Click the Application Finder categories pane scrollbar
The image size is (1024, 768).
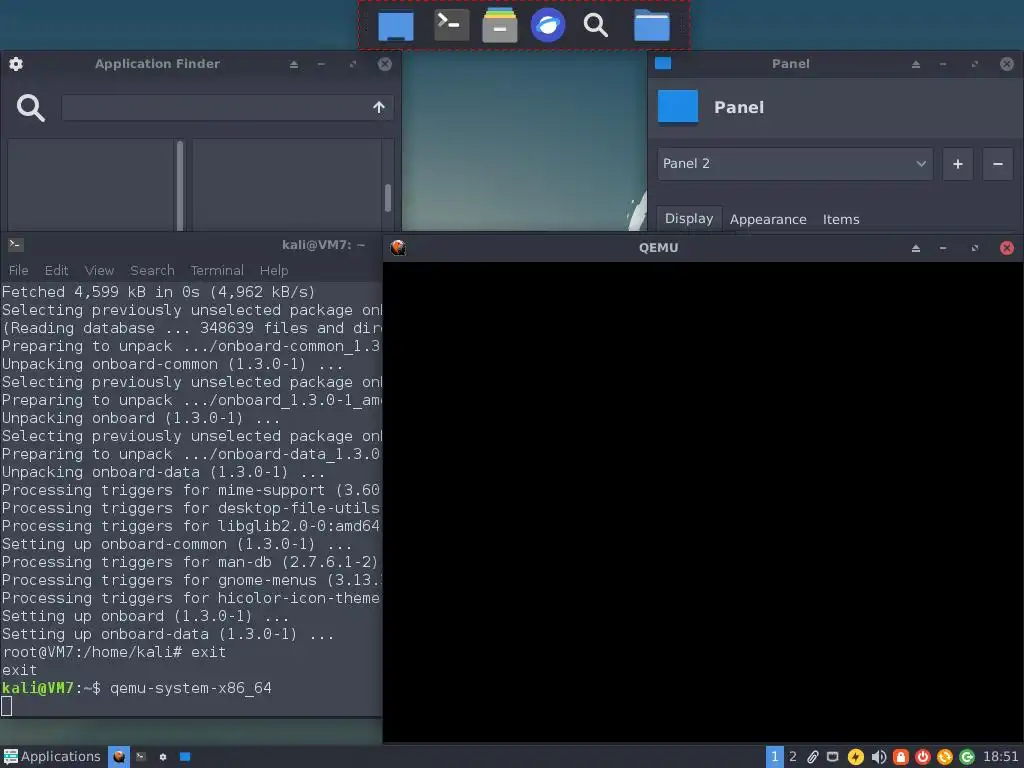[180, 185]
